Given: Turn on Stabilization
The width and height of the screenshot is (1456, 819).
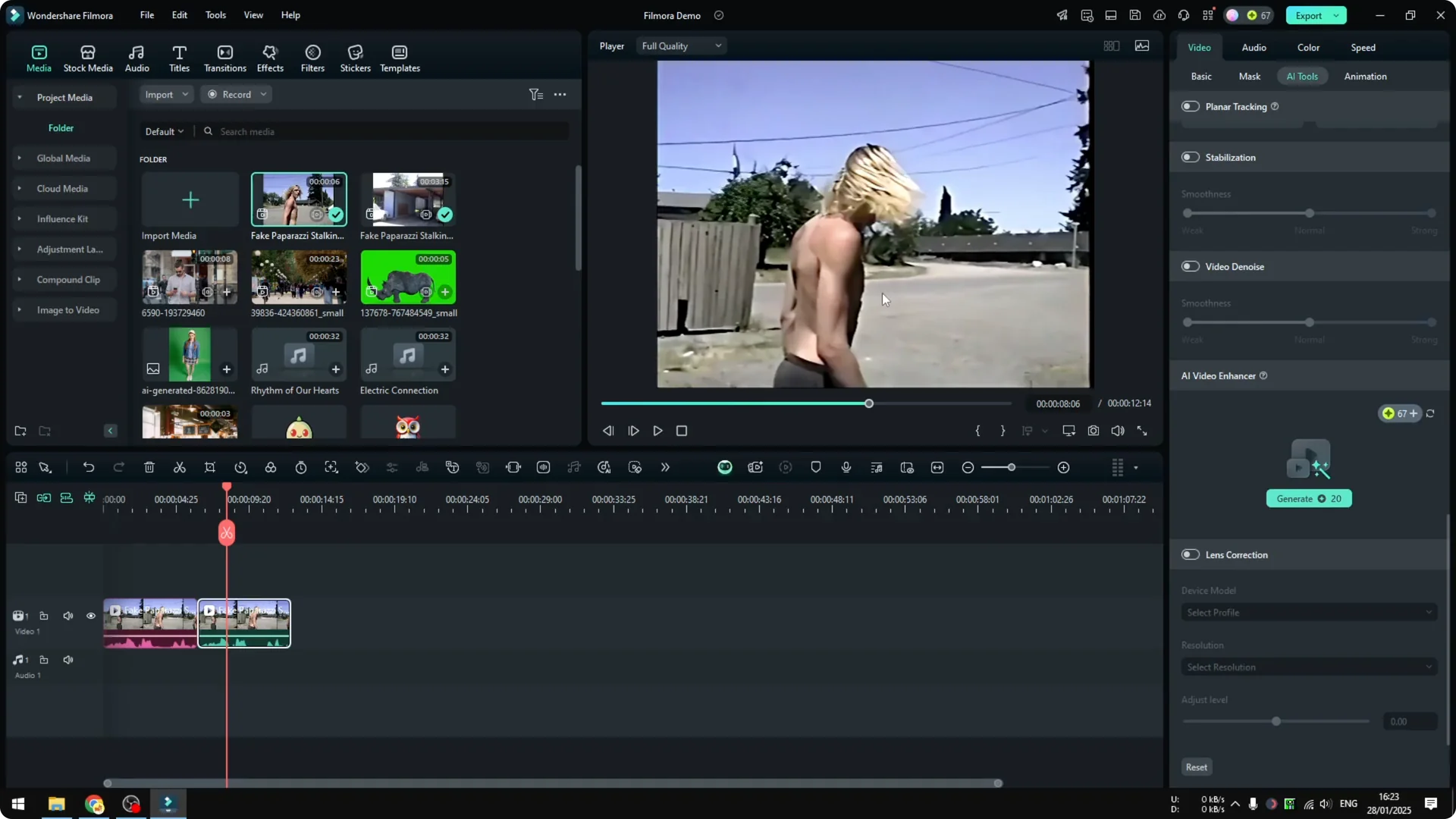Looking at the screenshot, I should [x=1189, y=157].
